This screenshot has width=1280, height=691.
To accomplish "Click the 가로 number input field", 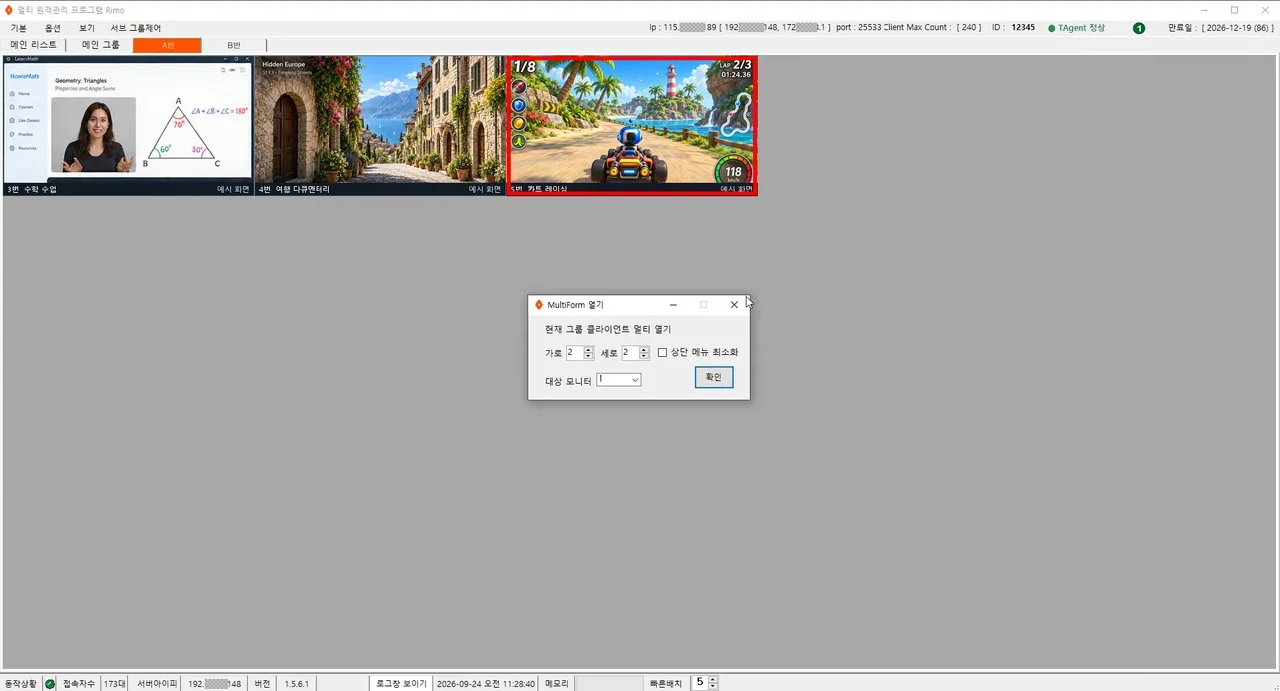I will click(x=574, y=353).
